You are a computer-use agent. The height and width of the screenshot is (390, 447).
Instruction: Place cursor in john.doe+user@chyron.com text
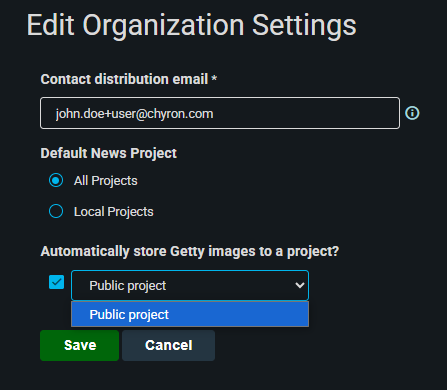[134, 114]
